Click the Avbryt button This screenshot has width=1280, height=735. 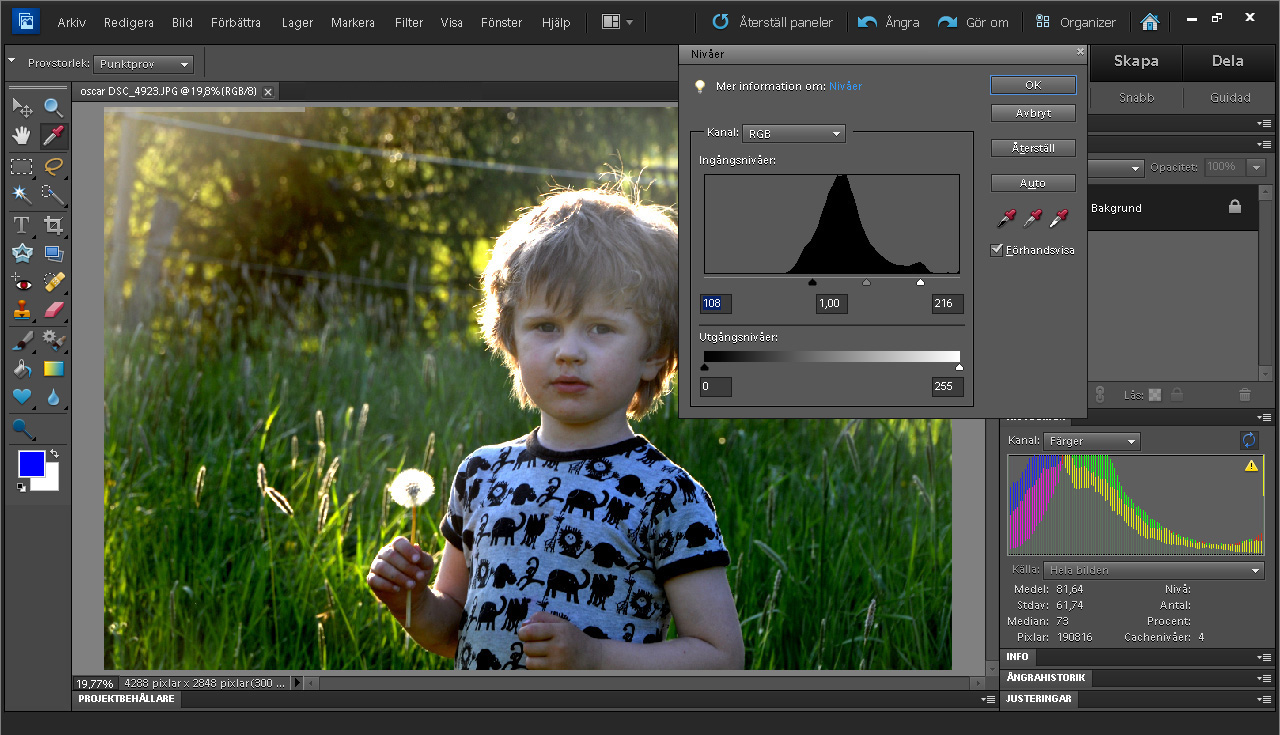point(1033,113)
